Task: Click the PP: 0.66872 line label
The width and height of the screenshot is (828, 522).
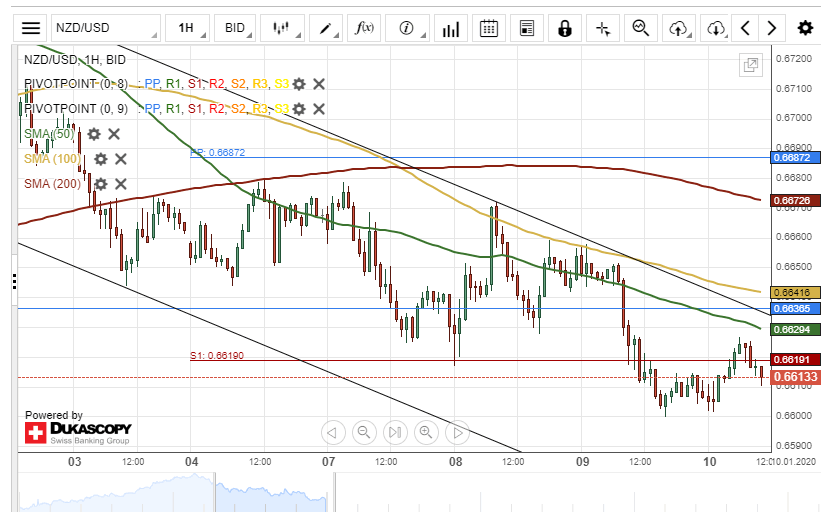Action: [x=218, y=153]
